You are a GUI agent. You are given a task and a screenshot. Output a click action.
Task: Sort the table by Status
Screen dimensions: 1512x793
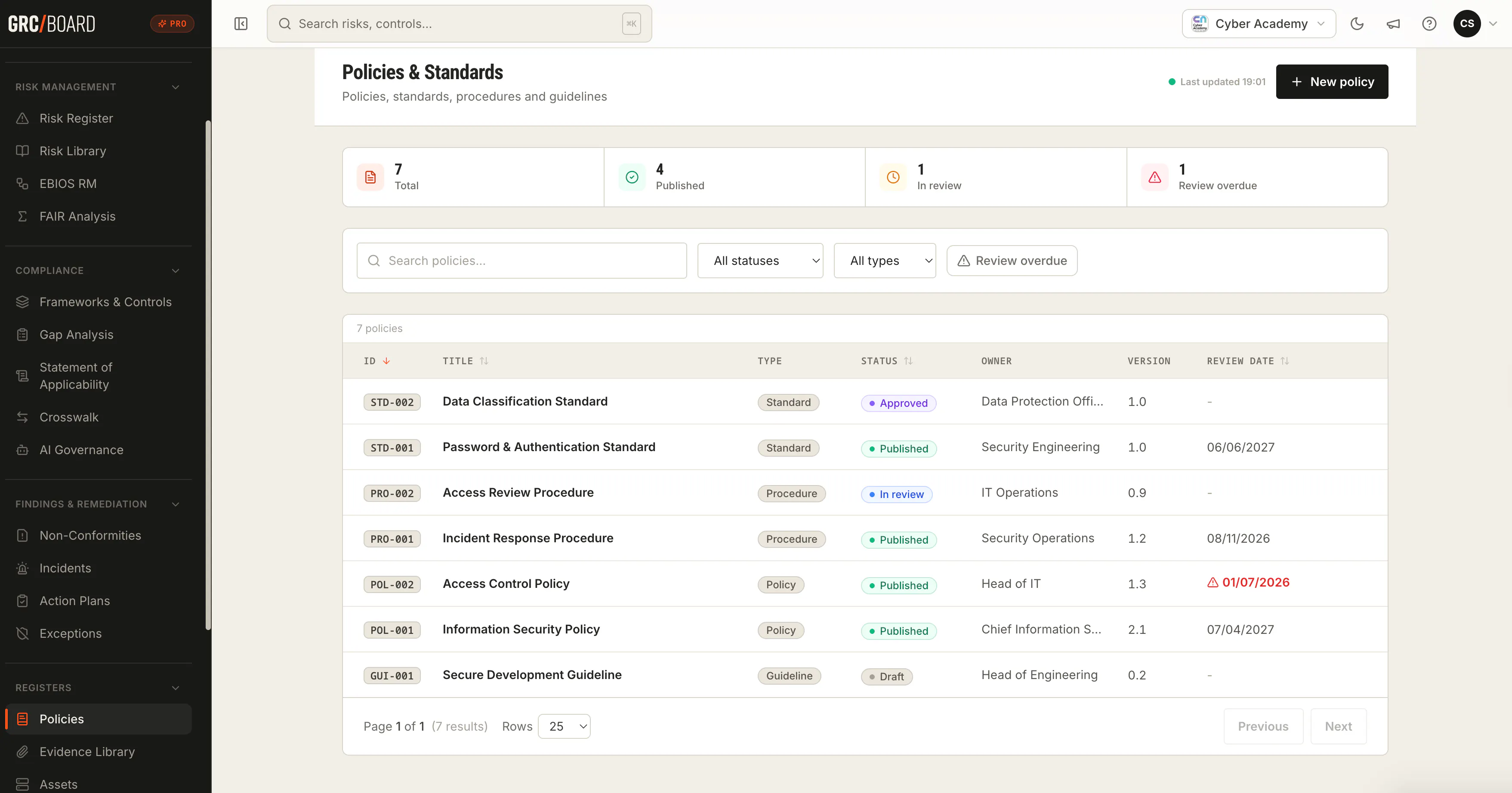tap(887, 361)
